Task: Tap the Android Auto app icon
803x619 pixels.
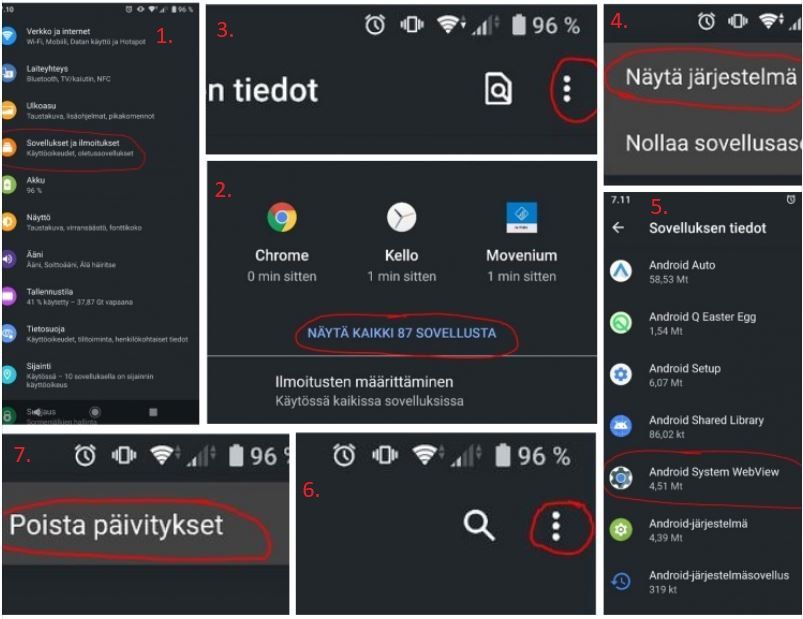Action: tap(621, 271)
